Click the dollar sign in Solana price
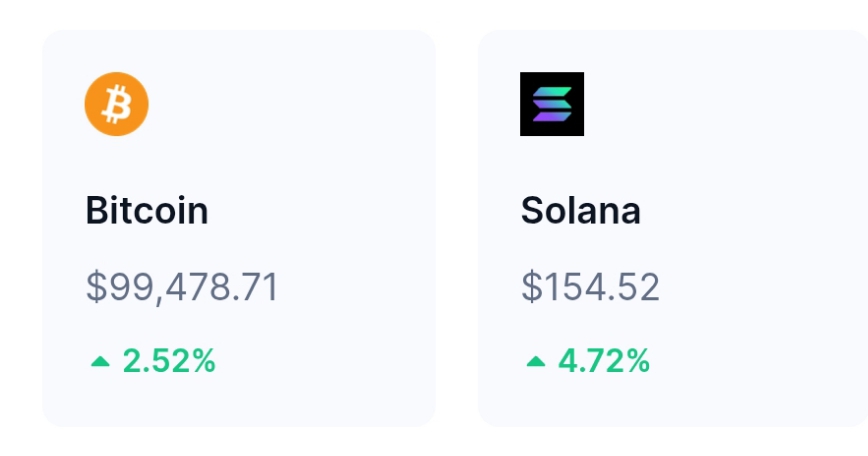 pos(532,287)
